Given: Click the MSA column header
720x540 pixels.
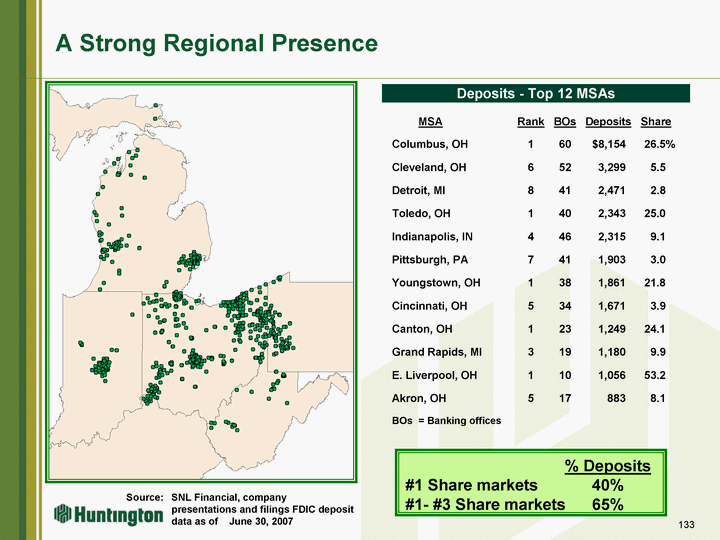Looking at the screenshot, I should [430, 122].
